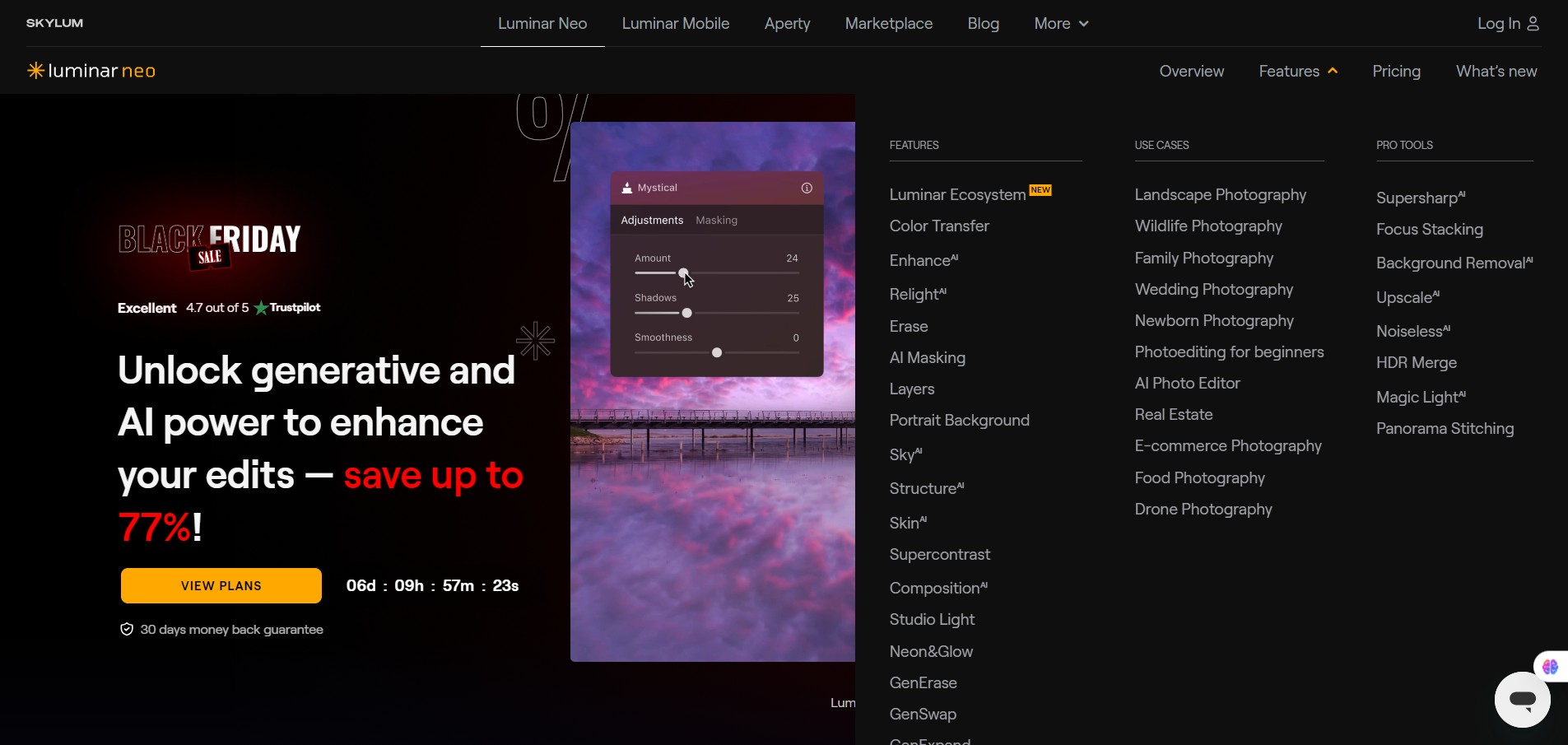Open Wildlife Photography use case
Image resolution: width=1568 pixels, height=745 pixels.
(x=1208, y=226)
